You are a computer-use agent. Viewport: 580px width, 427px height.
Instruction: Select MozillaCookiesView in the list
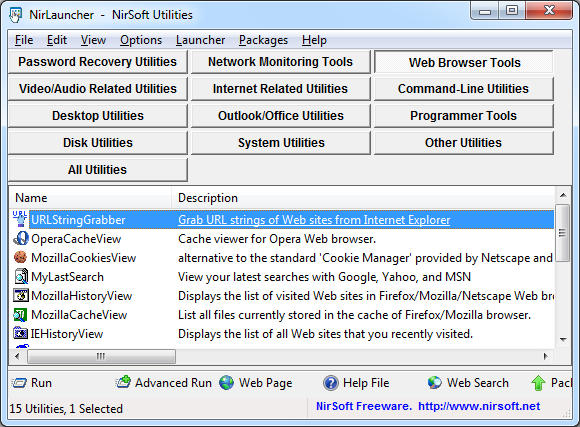(x=84, y=258)
